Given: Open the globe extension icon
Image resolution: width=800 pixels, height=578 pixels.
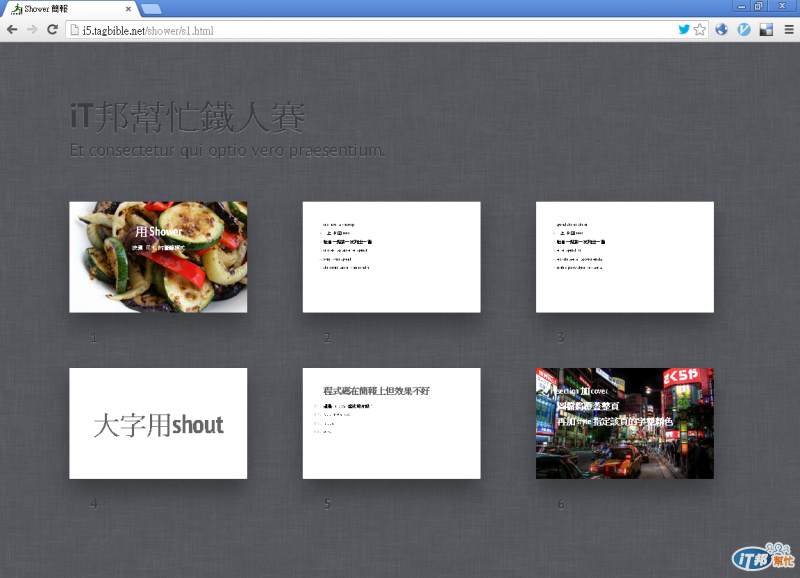Looking at the screenshot, I should (721, 30).
